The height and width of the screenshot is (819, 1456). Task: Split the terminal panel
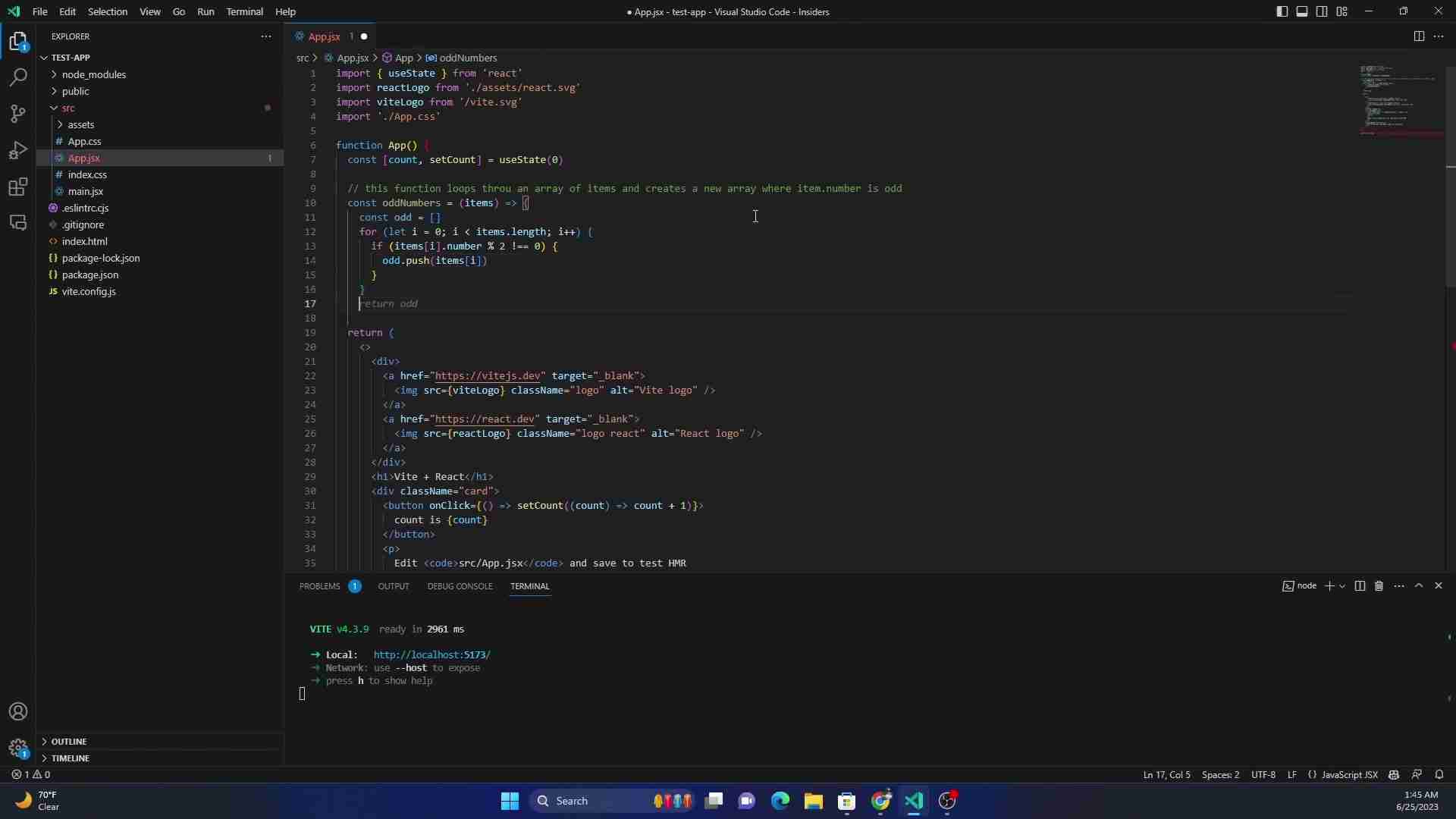[1360, 585]
